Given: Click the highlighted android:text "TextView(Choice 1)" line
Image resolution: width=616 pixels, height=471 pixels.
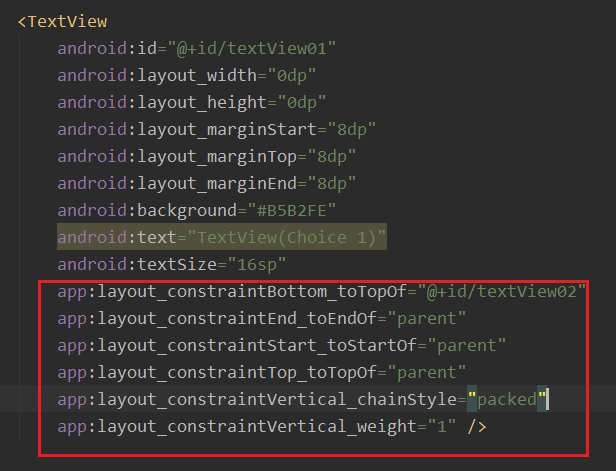Looking at the screenshot, I should click(x=222, y=237).
